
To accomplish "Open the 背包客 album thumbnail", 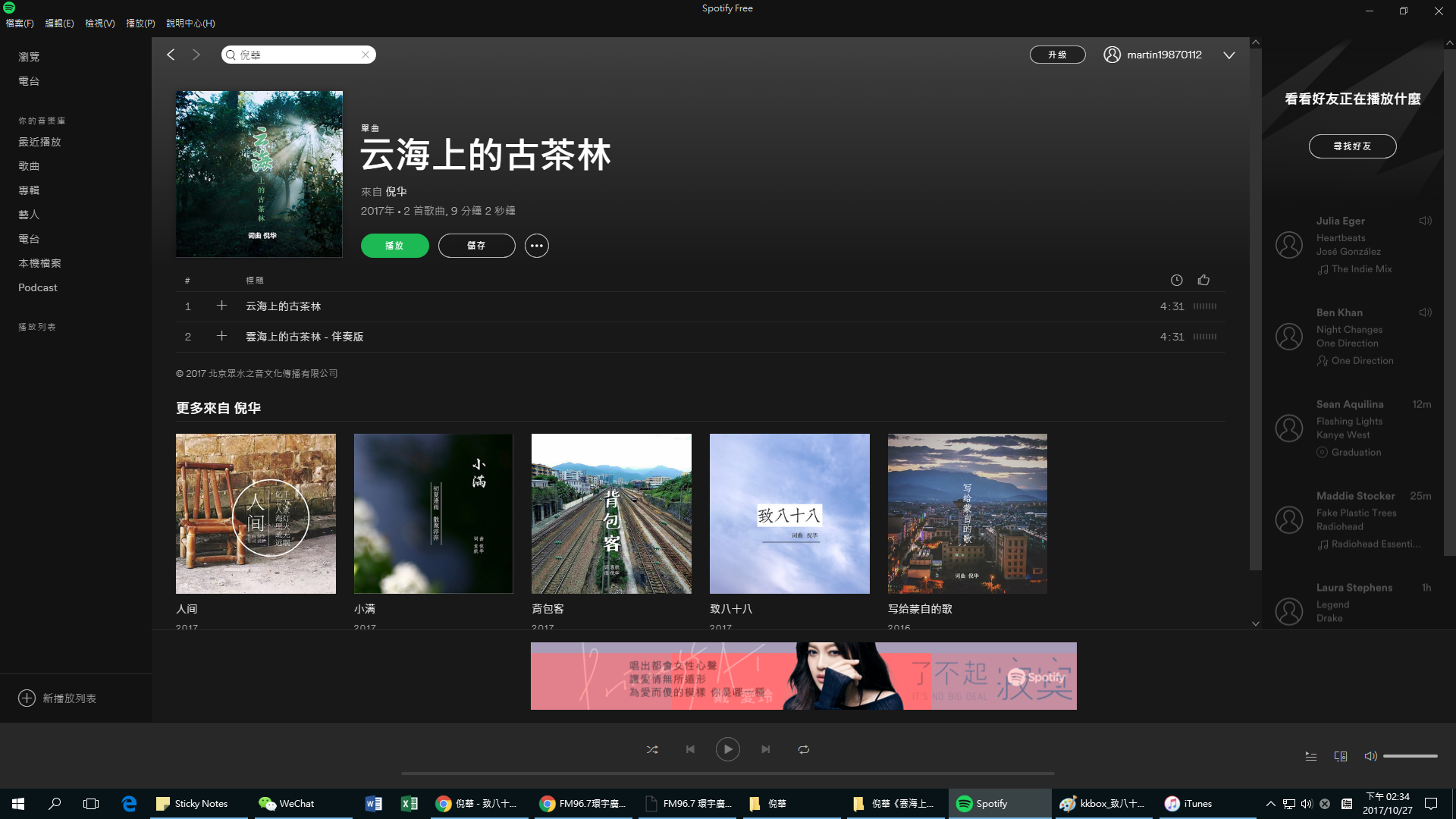I will (x=611, y=513).
